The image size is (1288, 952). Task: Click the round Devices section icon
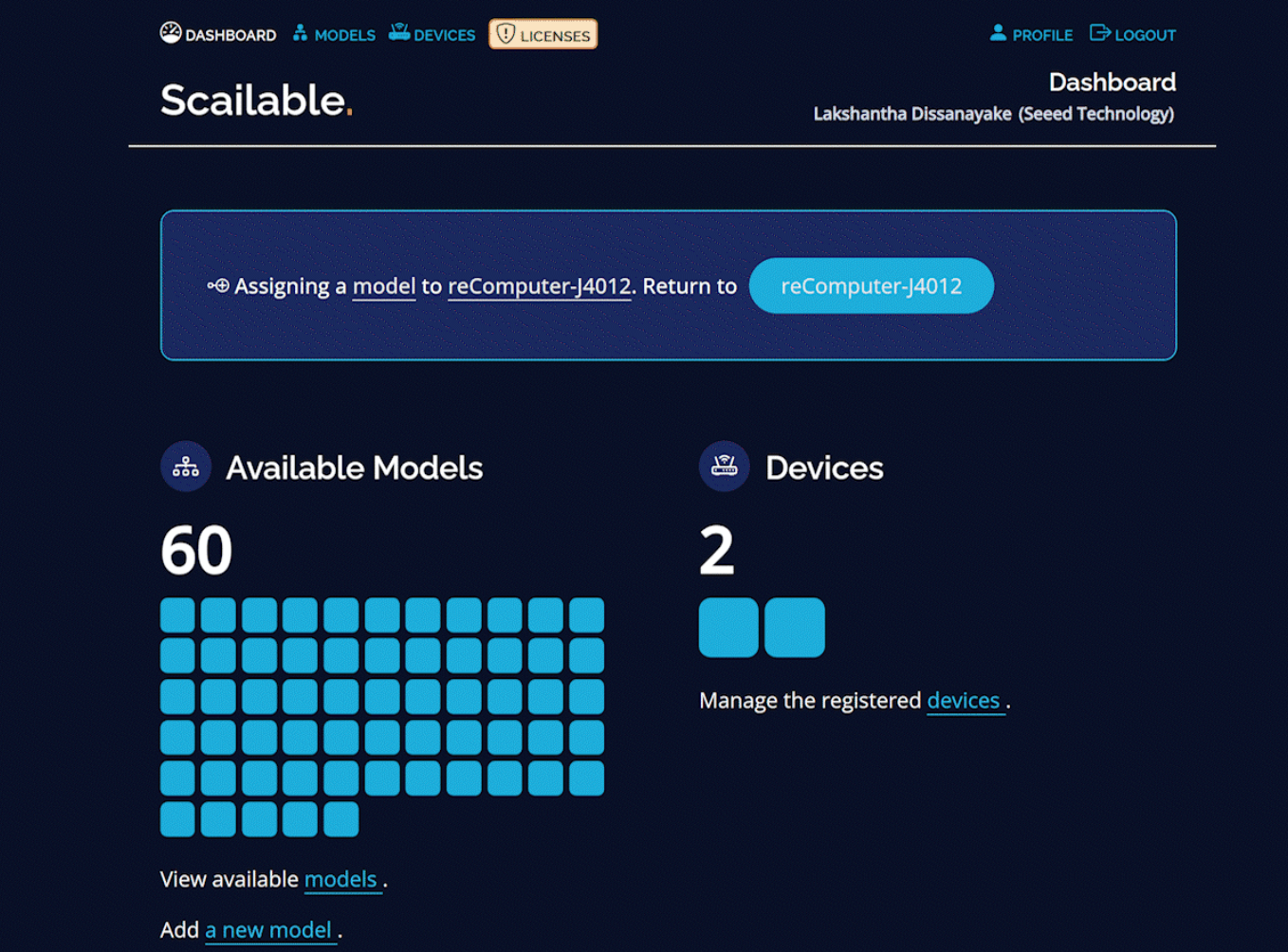[725, 467]
